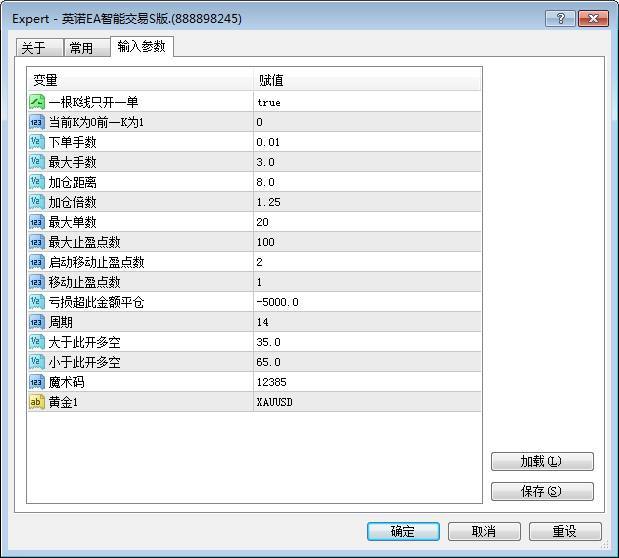Click the integer icon beside 魔术码

tap(37, 382)
